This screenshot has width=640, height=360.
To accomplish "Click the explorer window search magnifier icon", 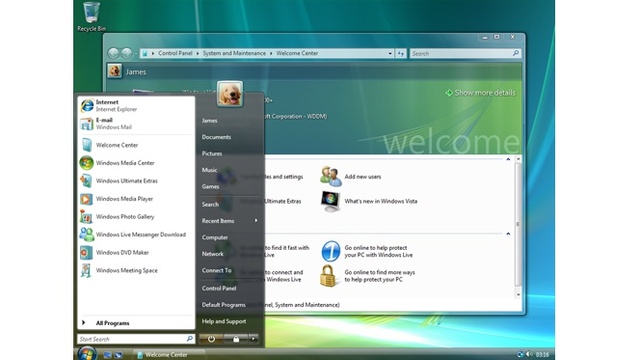I will coord(516,53).
